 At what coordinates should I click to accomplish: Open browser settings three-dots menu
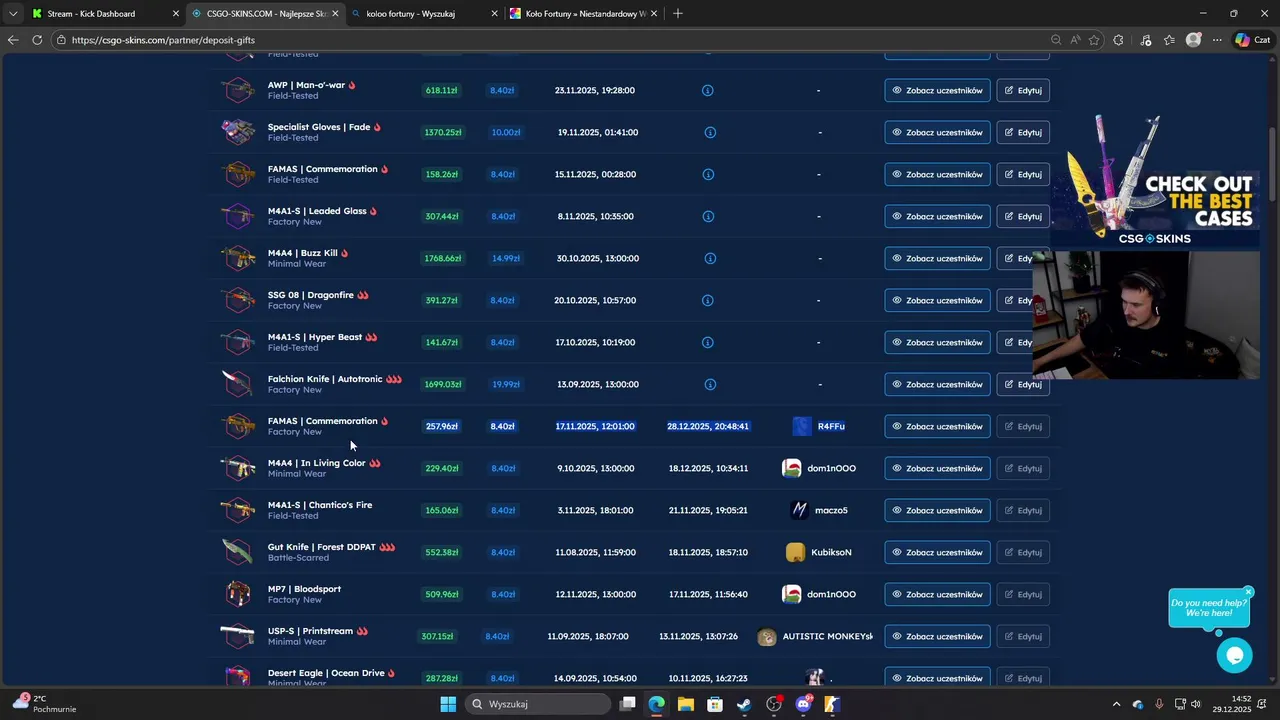tap(1217, 40)
